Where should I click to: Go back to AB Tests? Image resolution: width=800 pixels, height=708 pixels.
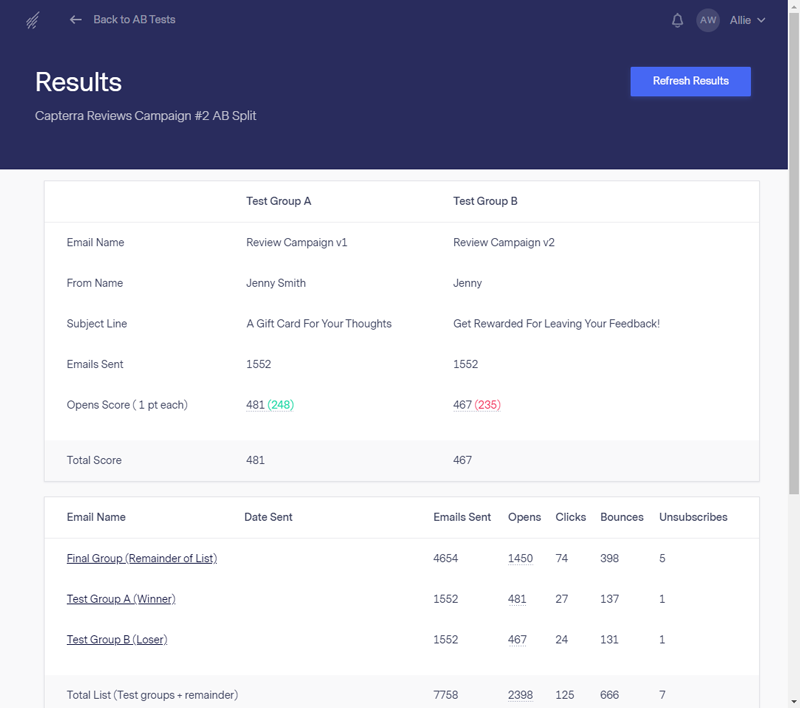point(134,20)
